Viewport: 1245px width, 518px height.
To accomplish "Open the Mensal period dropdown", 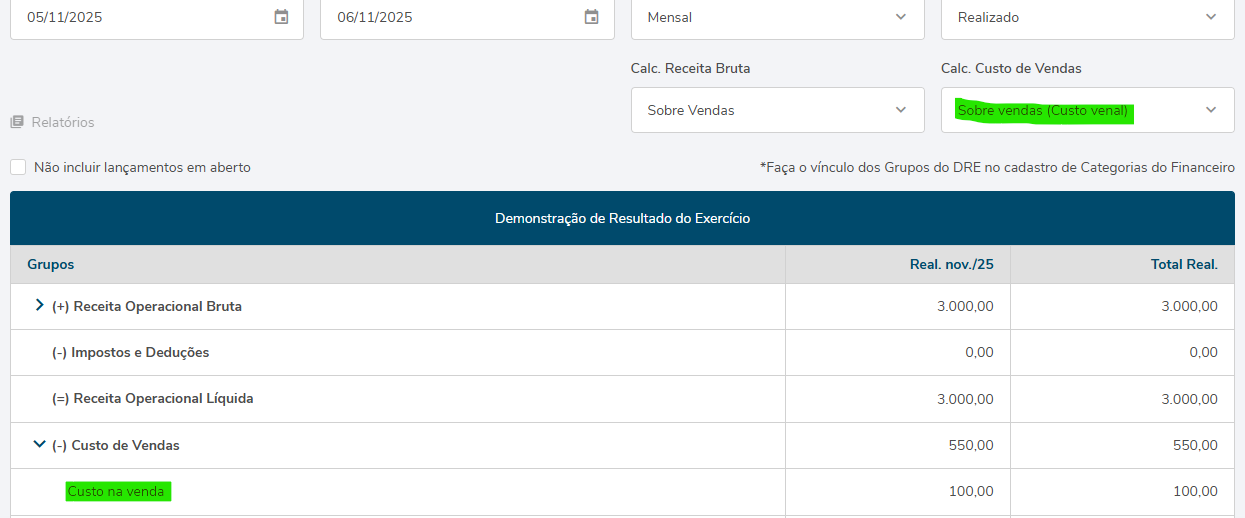I will (x=777, y=17).
